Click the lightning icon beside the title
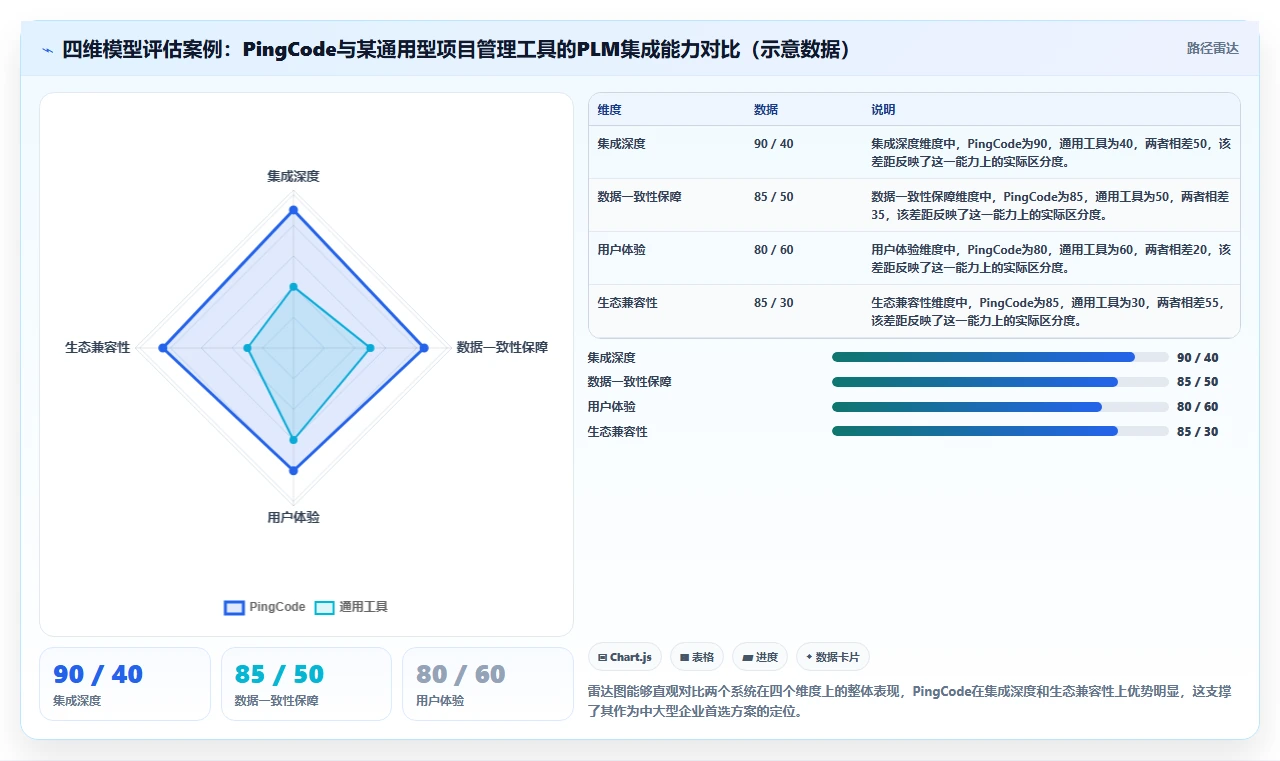 [47, 50]
